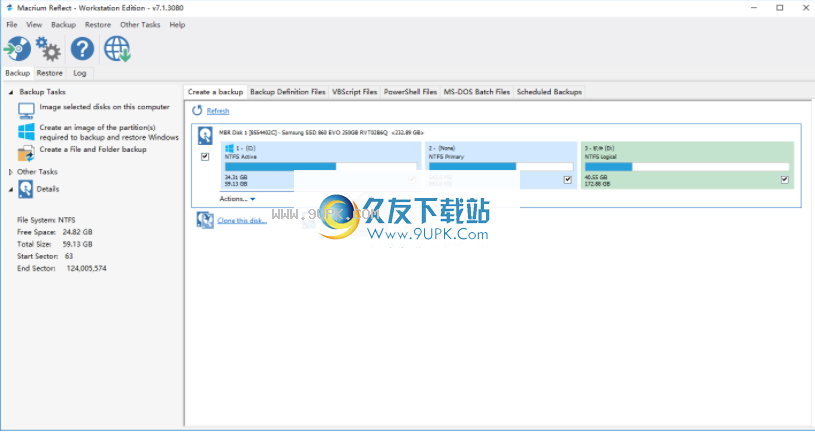Click the Details disk icon in the sidebar
Viewport: 815px width, 434px height.
pyautogui.click(x=25, y=189)
